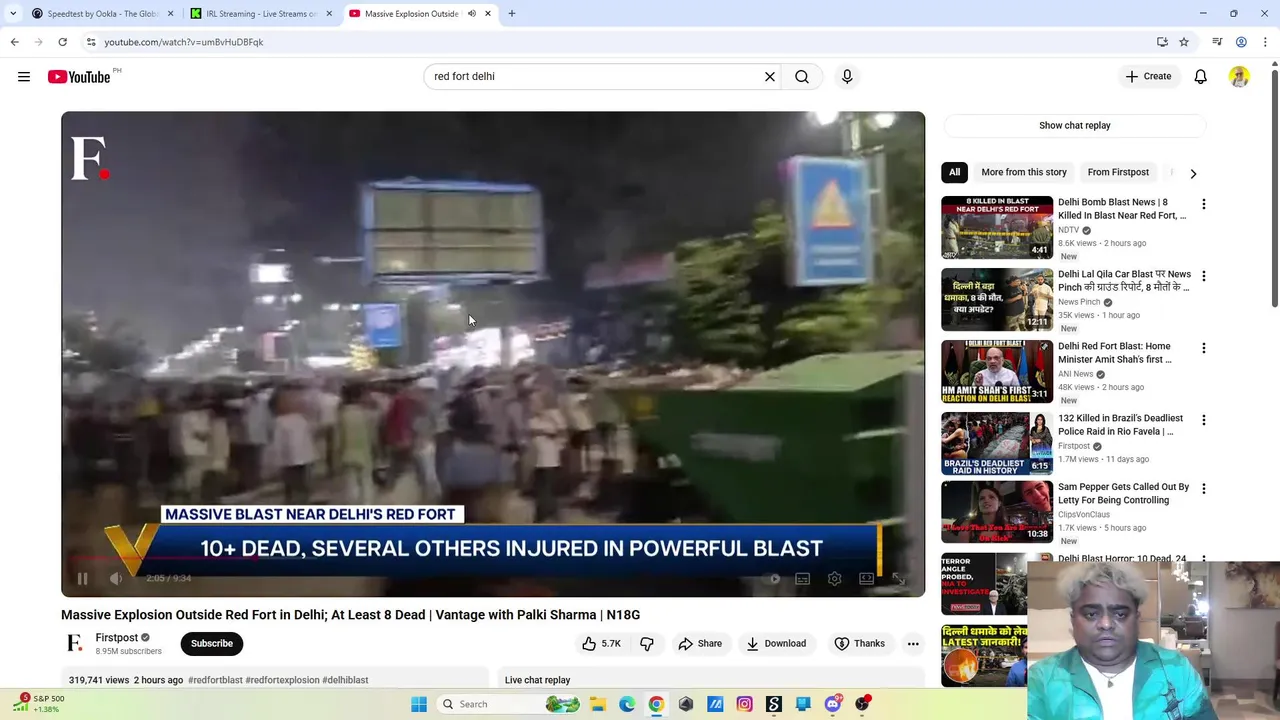Mute the tab via its audio icon
The image size is (1280, 720).
coord(471,14)
